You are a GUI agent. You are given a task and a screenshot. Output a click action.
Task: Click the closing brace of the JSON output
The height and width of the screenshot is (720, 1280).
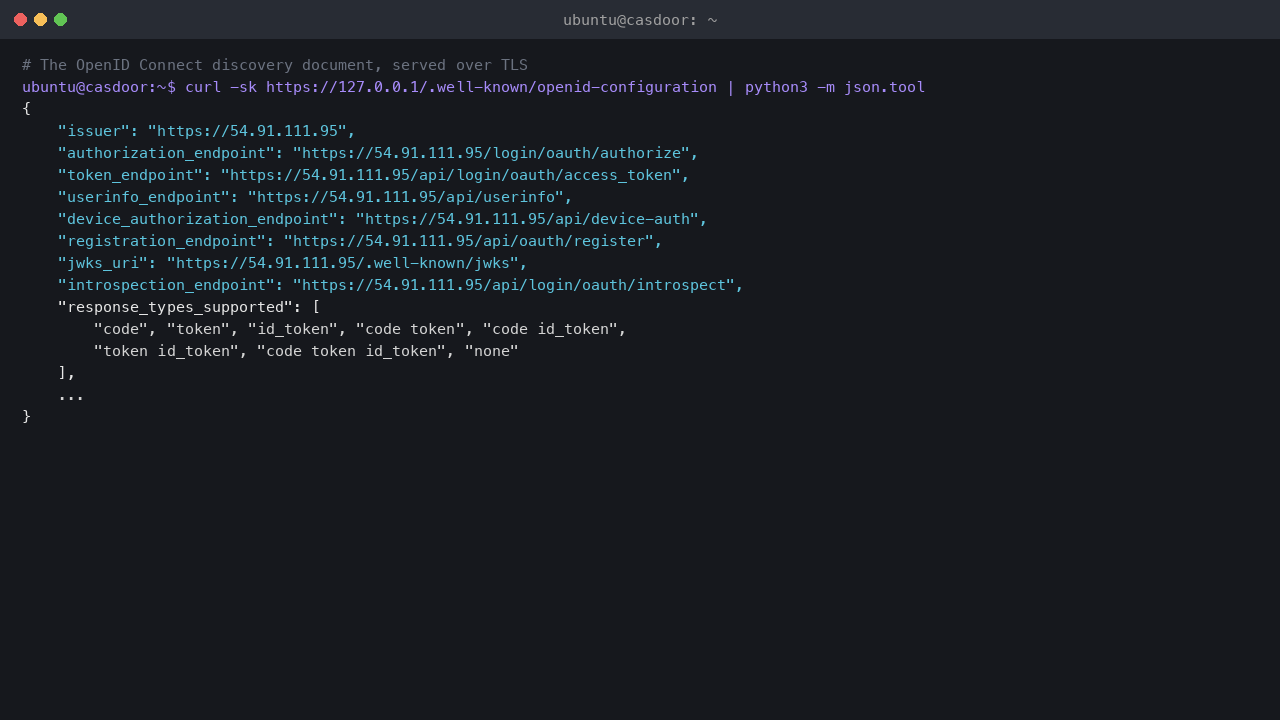click(27, 417)
